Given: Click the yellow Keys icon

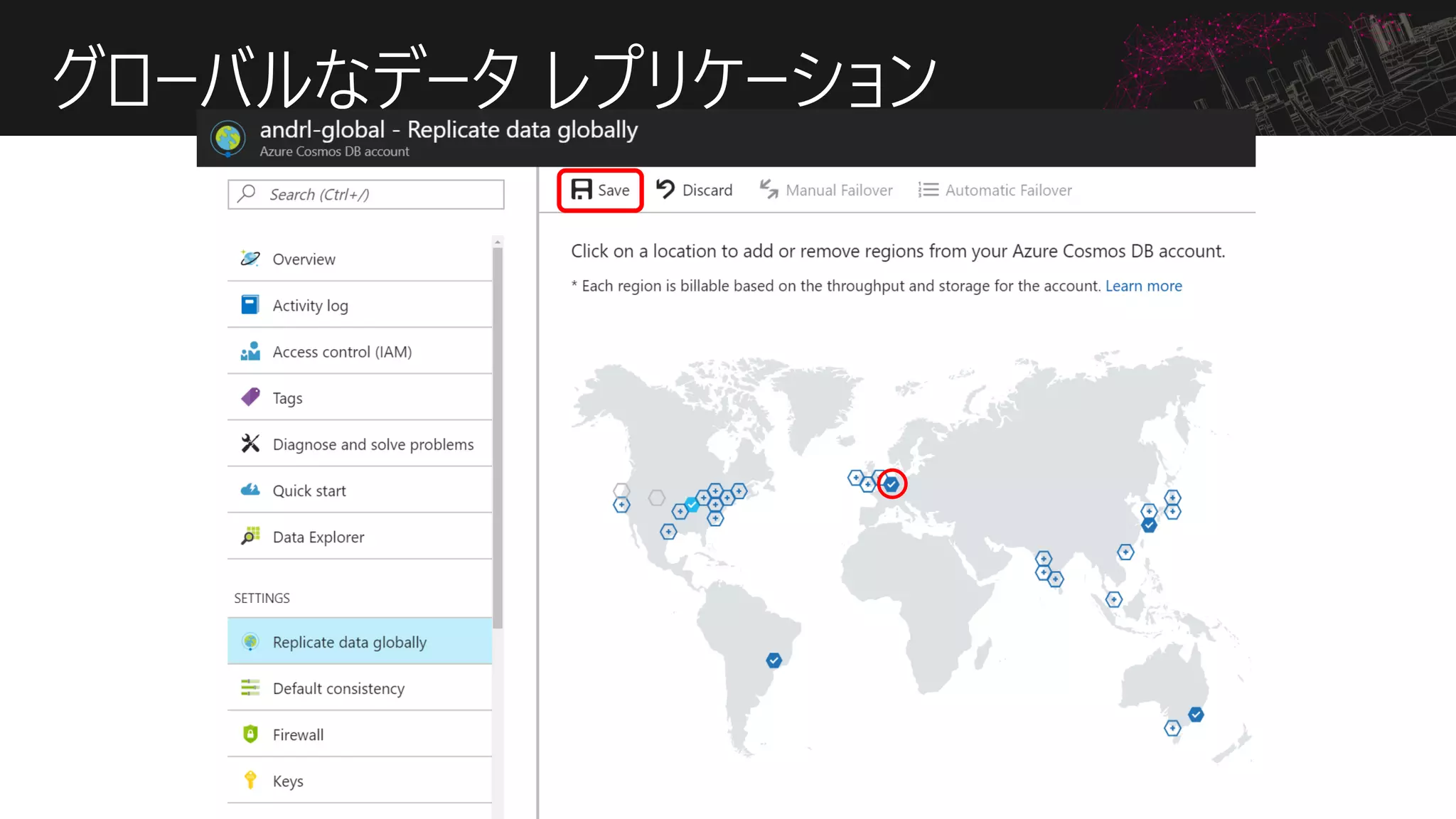Looking at the screenshot, I should tap(250, 780).
